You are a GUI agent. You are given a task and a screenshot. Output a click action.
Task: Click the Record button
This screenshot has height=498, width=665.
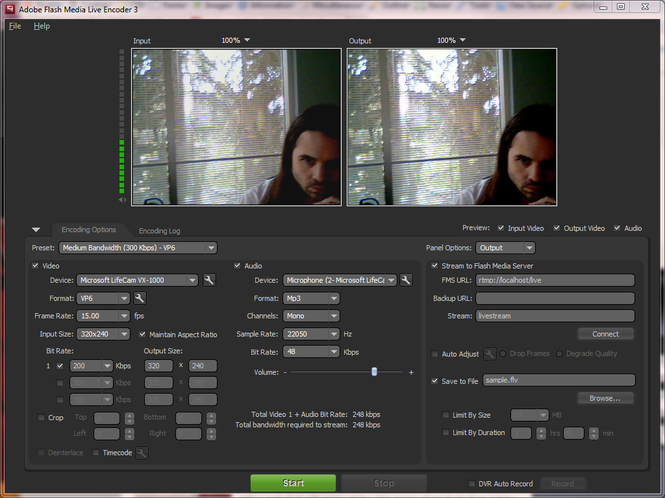562,484
